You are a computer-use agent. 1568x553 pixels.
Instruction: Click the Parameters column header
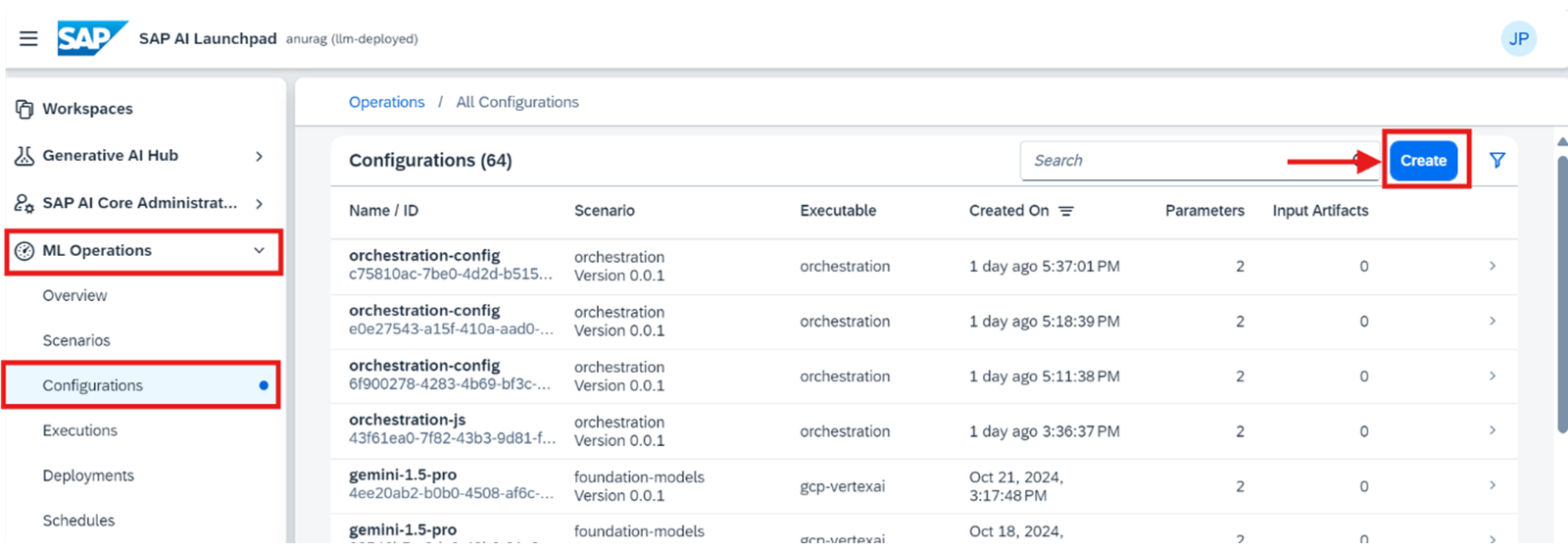(x=1204, y=211)
